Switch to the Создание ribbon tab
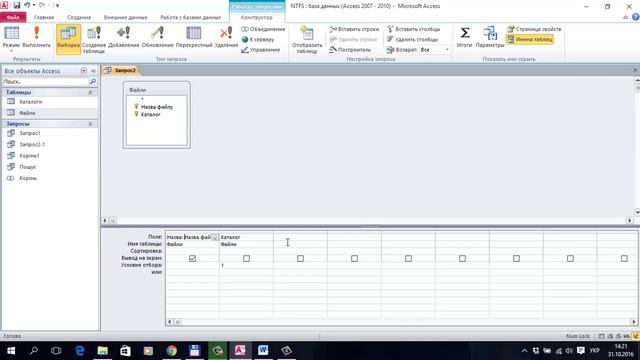This screenshot has height=360, width=640. pyautogui.click(x=79, y=17)
